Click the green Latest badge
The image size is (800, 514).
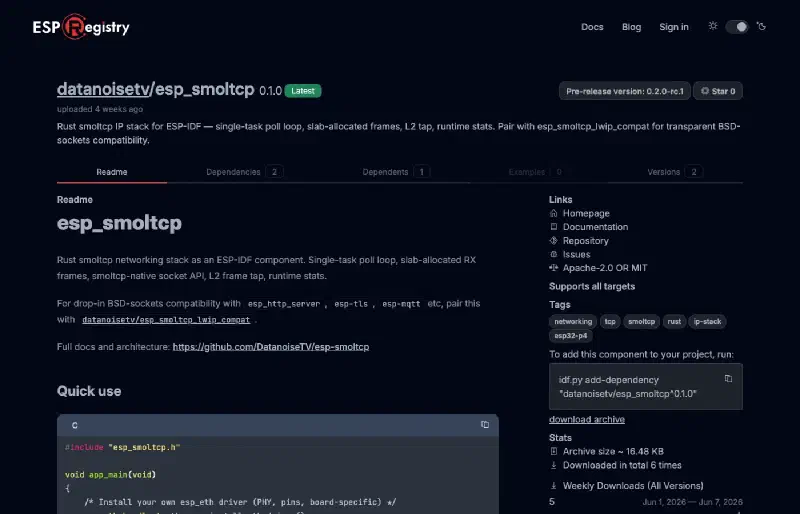tap(303, 91)
